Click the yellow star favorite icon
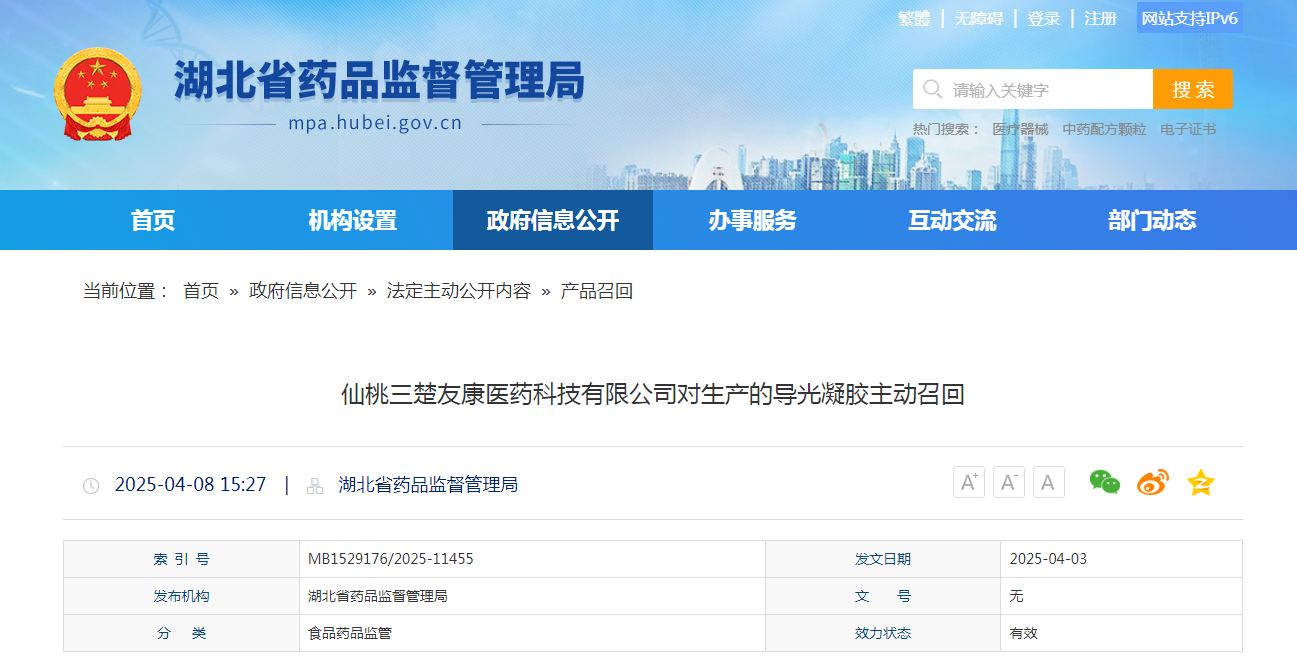The width and height of the screenshot is (1297, 670). click(x=1200, y=483)
